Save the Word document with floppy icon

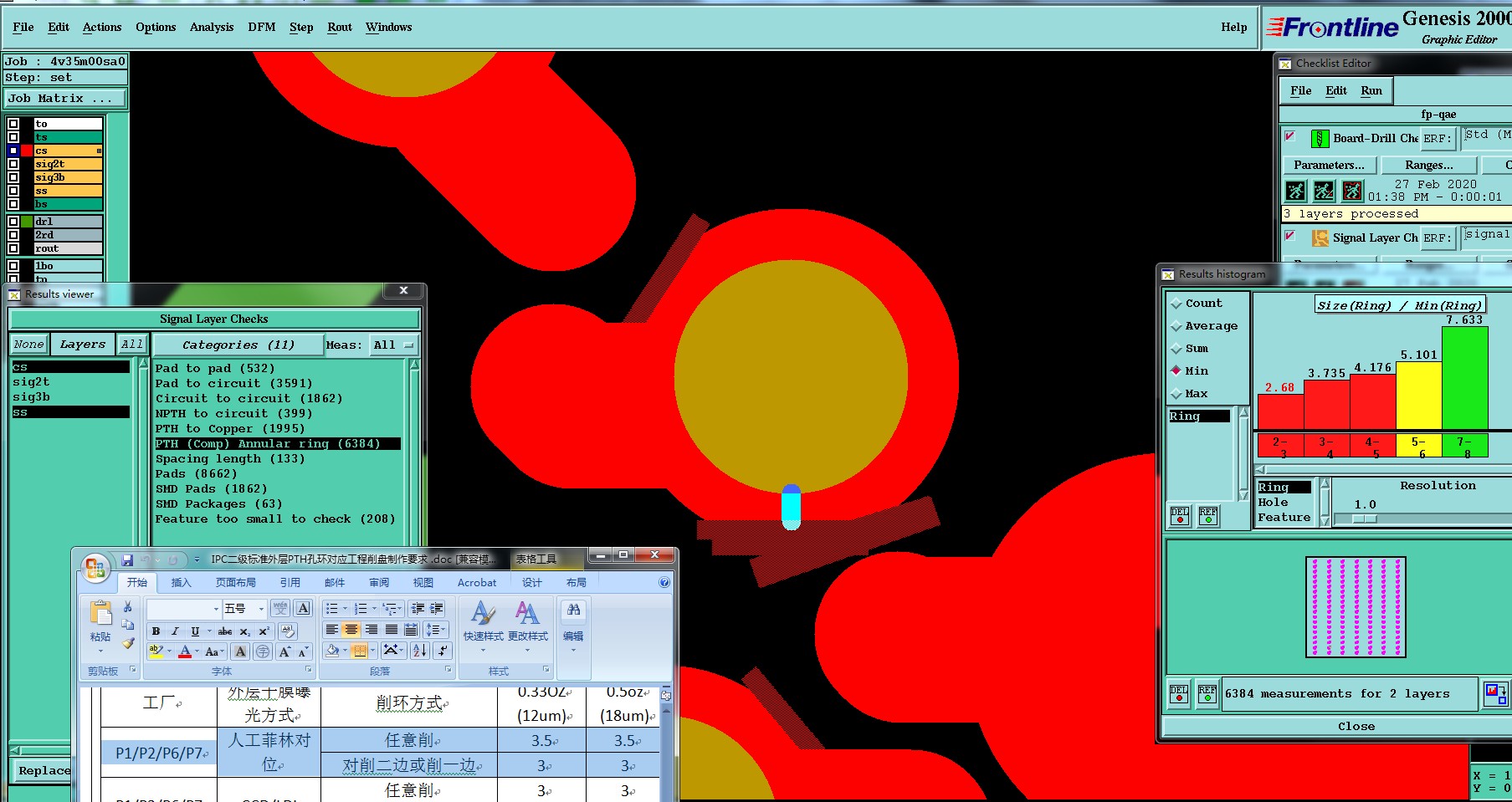point(128,559)
